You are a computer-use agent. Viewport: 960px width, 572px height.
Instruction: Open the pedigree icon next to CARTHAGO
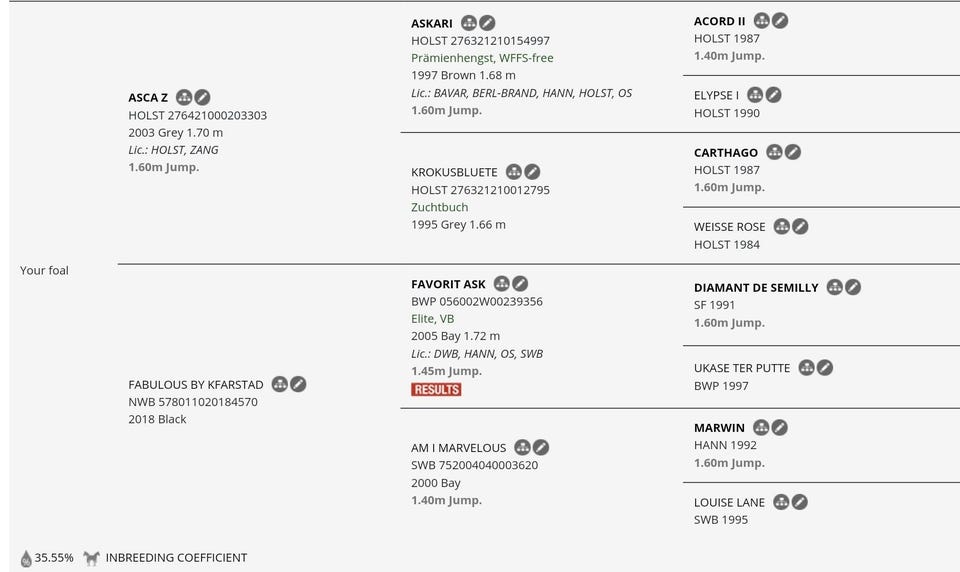[774, 152]
